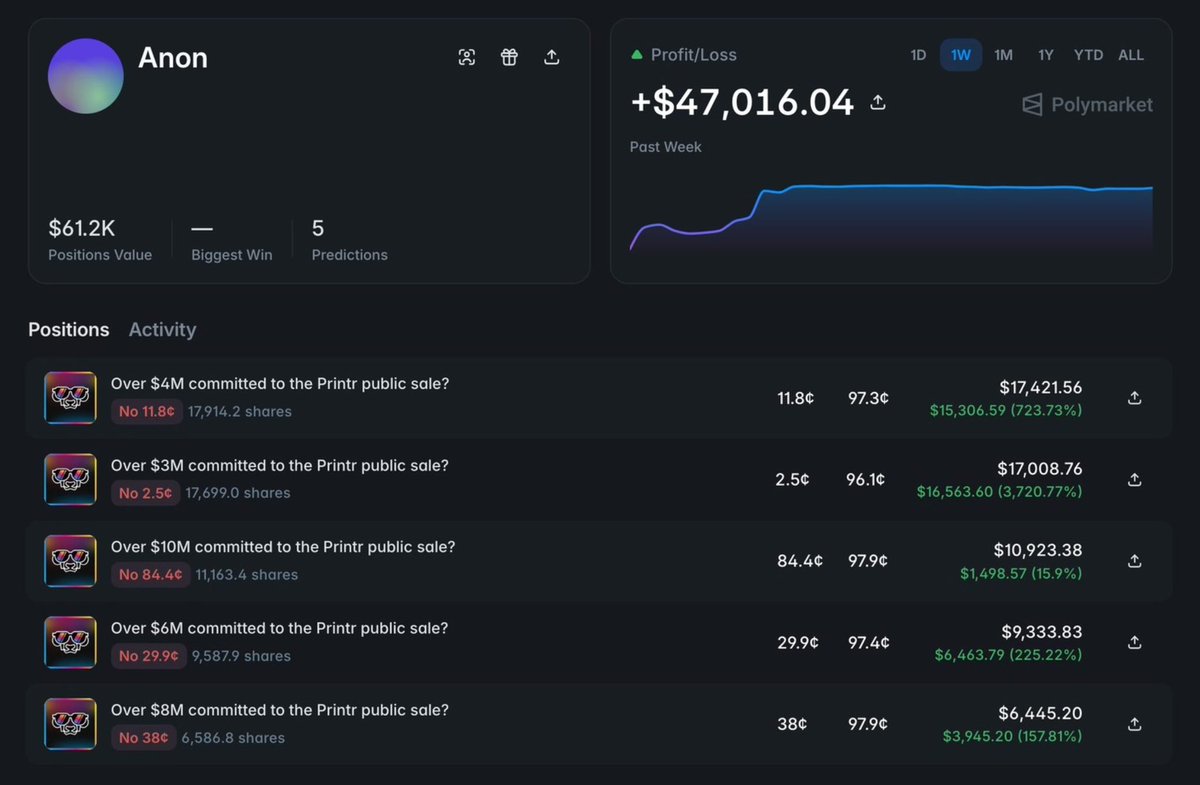
Task: Open the Over $3M market thumbnail
Action: click(x=70, y=480)
